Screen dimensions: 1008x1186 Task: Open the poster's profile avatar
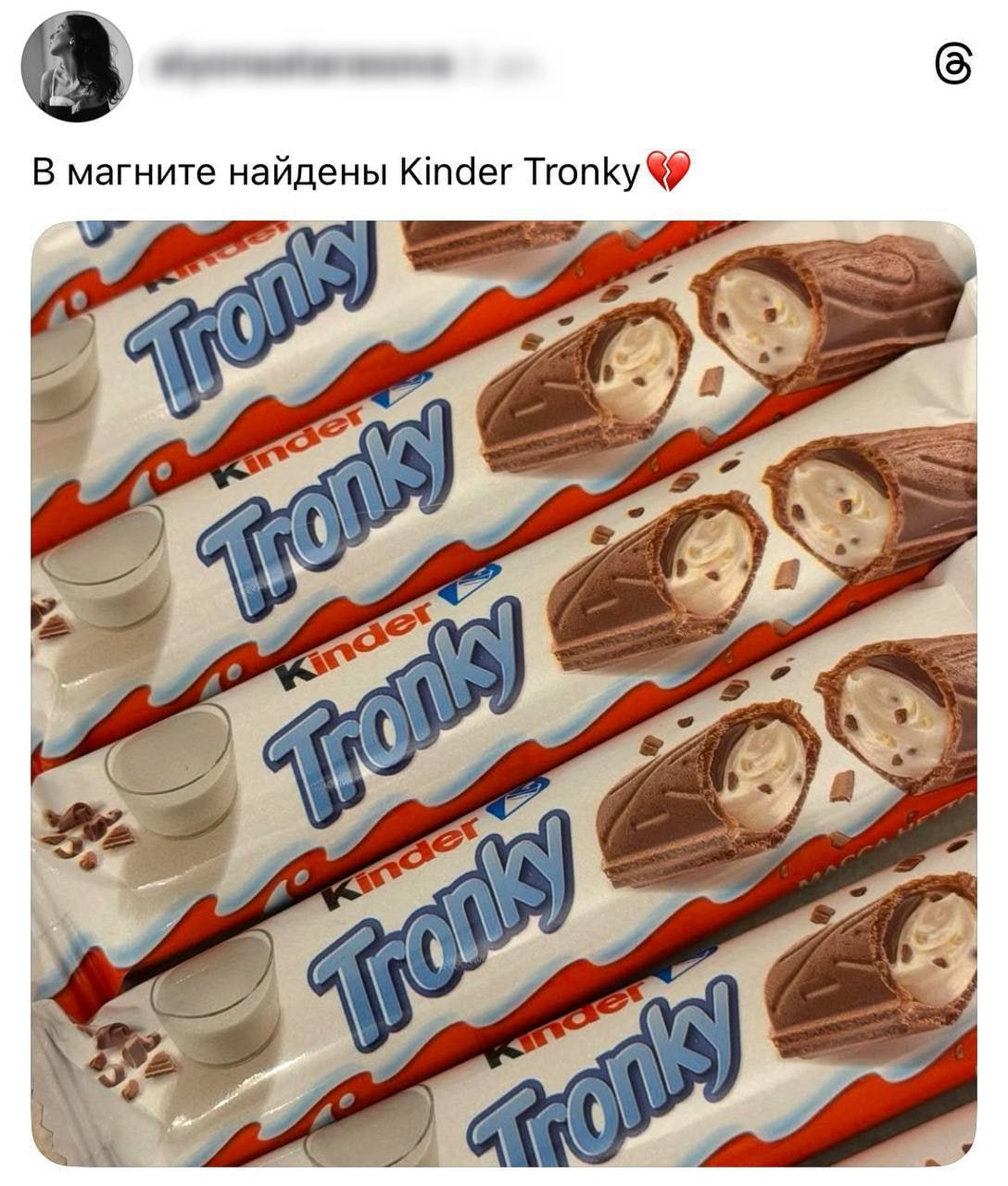click(x=77, y=68)
